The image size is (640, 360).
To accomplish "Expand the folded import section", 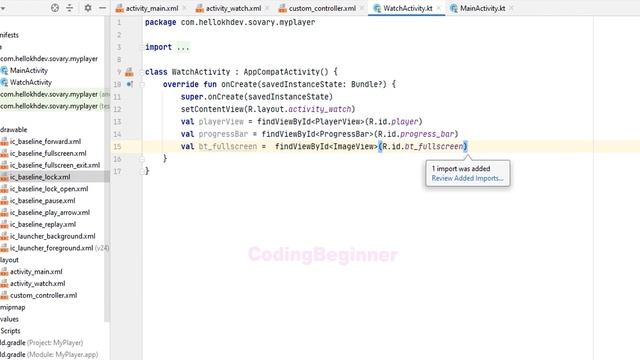I will [183, 47].
